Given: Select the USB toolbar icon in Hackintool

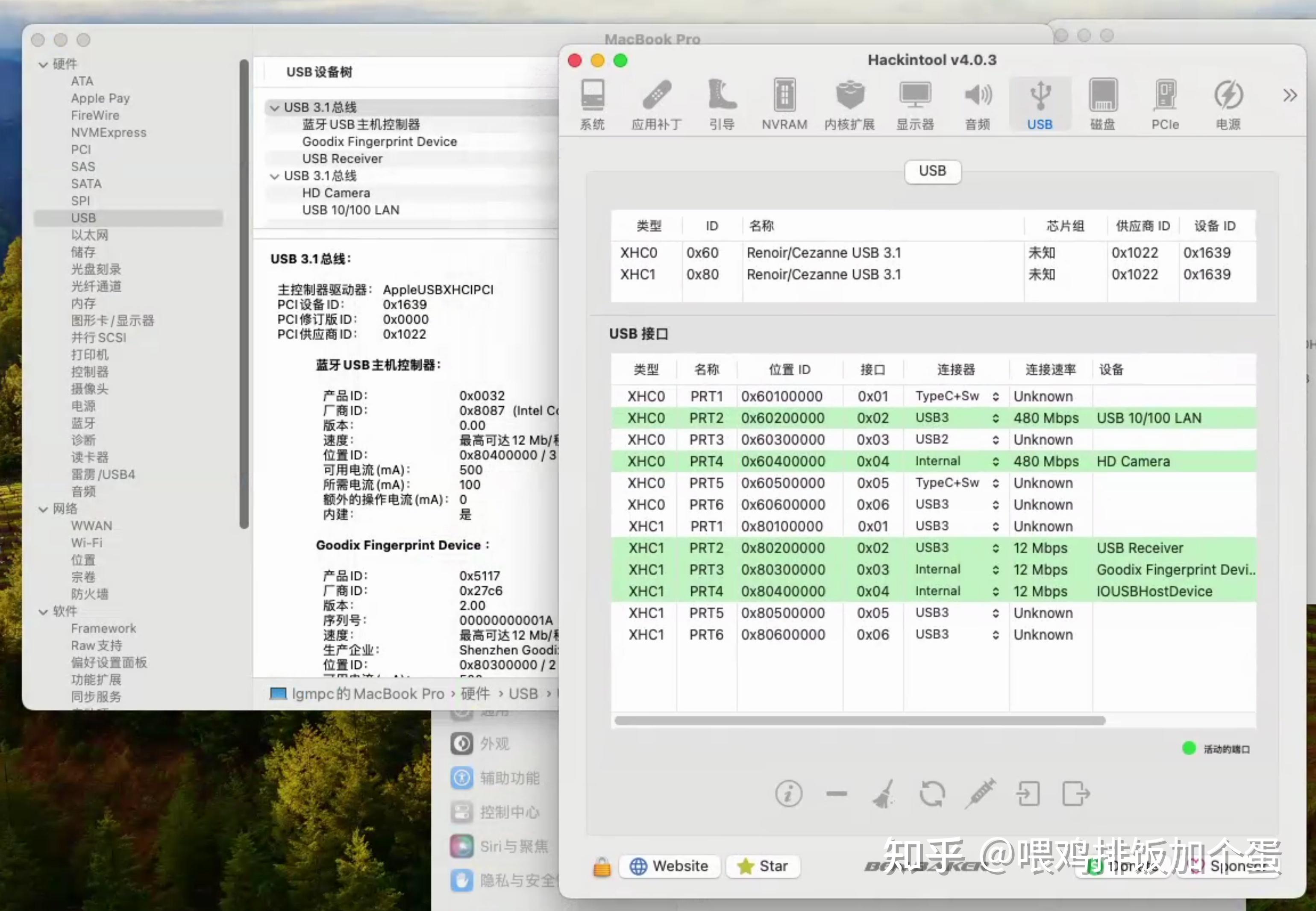Looking at the screenshot, I should [x=1040, y=105].
